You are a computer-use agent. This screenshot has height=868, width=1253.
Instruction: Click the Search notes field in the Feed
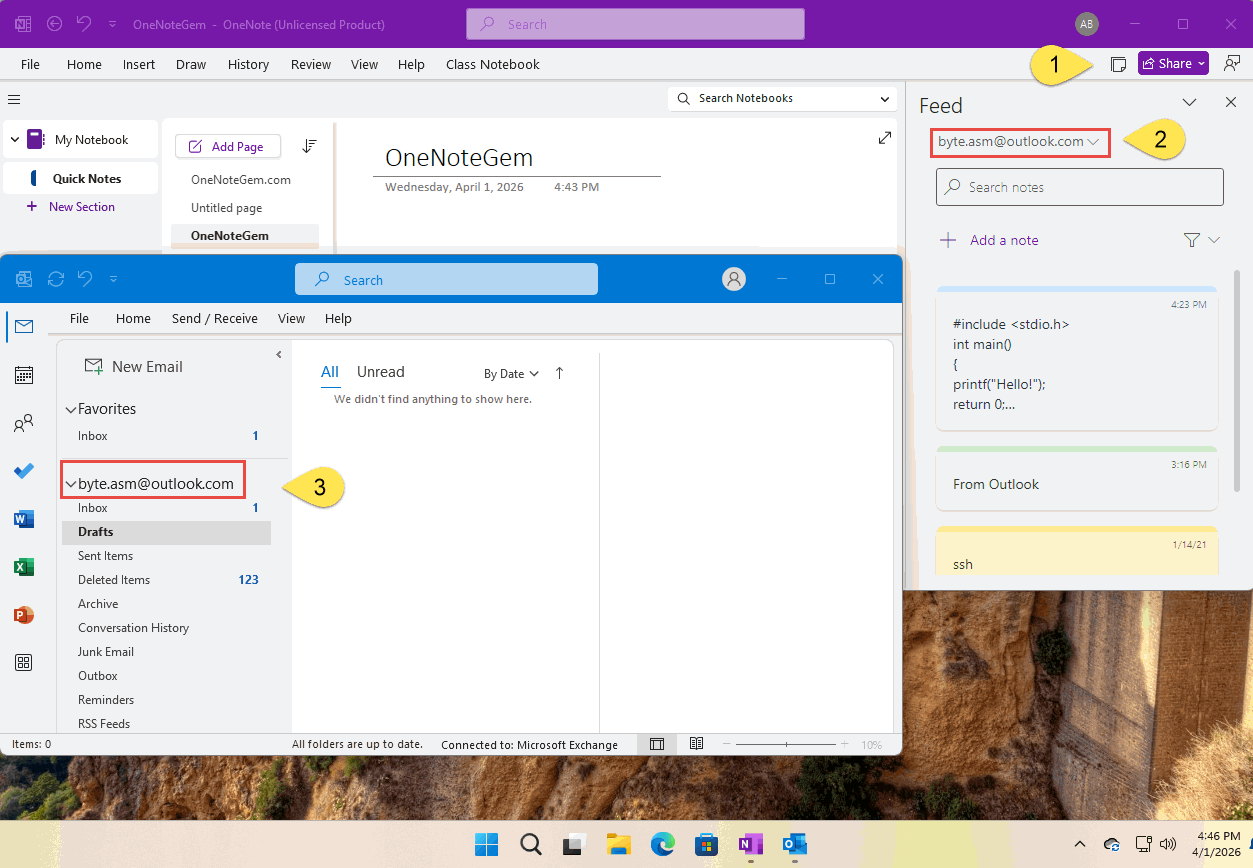point(1079,187)
